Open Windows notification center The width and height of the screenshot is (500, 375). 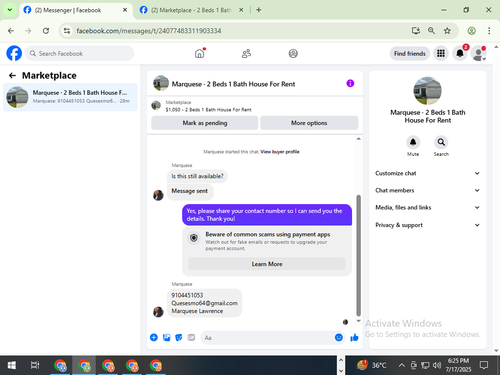[484, 365]
